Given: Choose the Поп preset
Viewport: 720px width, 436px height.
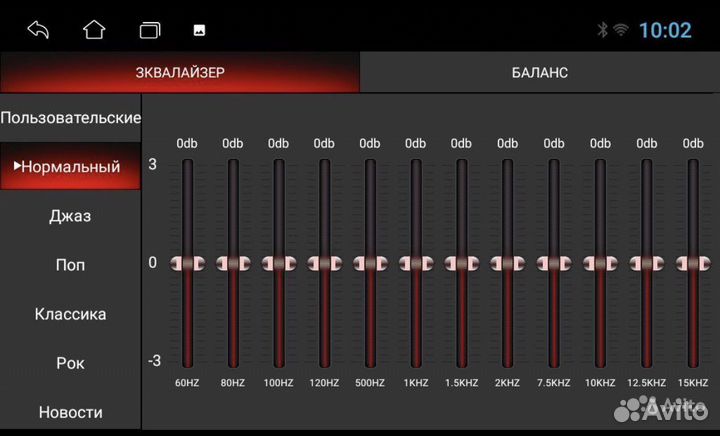Looking at the screenshot, I should tap(70, 265).
